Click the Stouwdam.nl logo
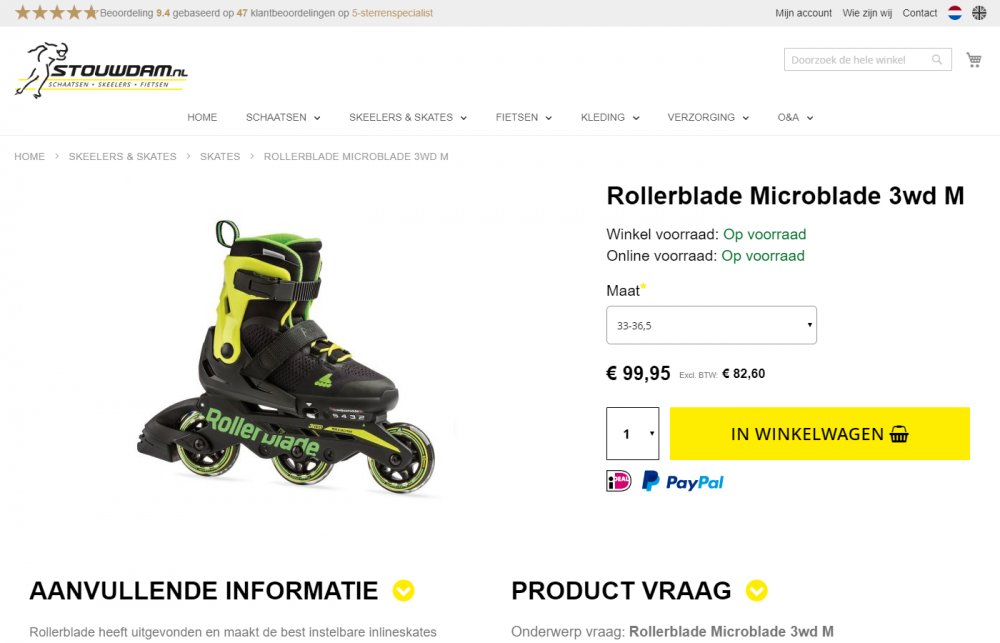 101,70
